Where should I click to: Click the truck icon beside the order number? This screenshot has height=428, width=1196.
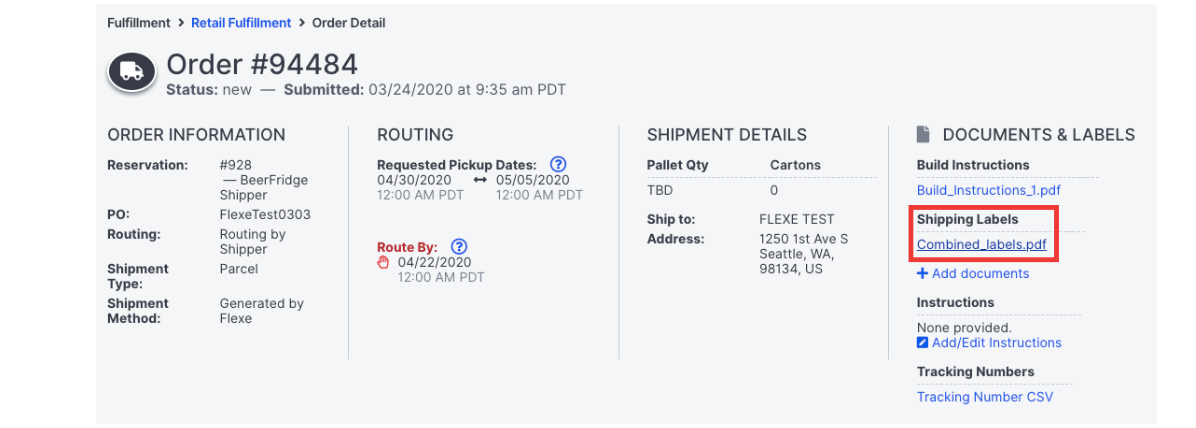pos(131,72)
